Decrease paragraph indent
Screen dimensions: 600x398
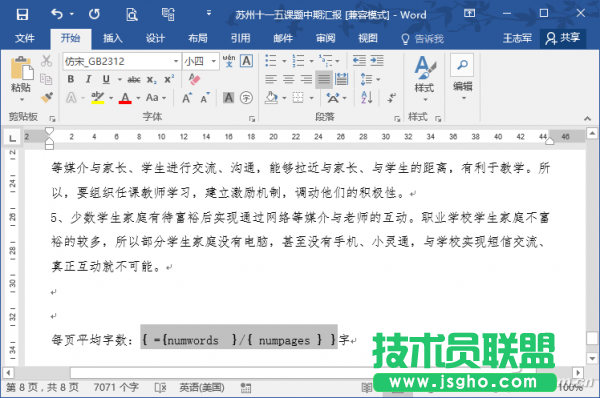pyautogui.click(x=359, y=61)
